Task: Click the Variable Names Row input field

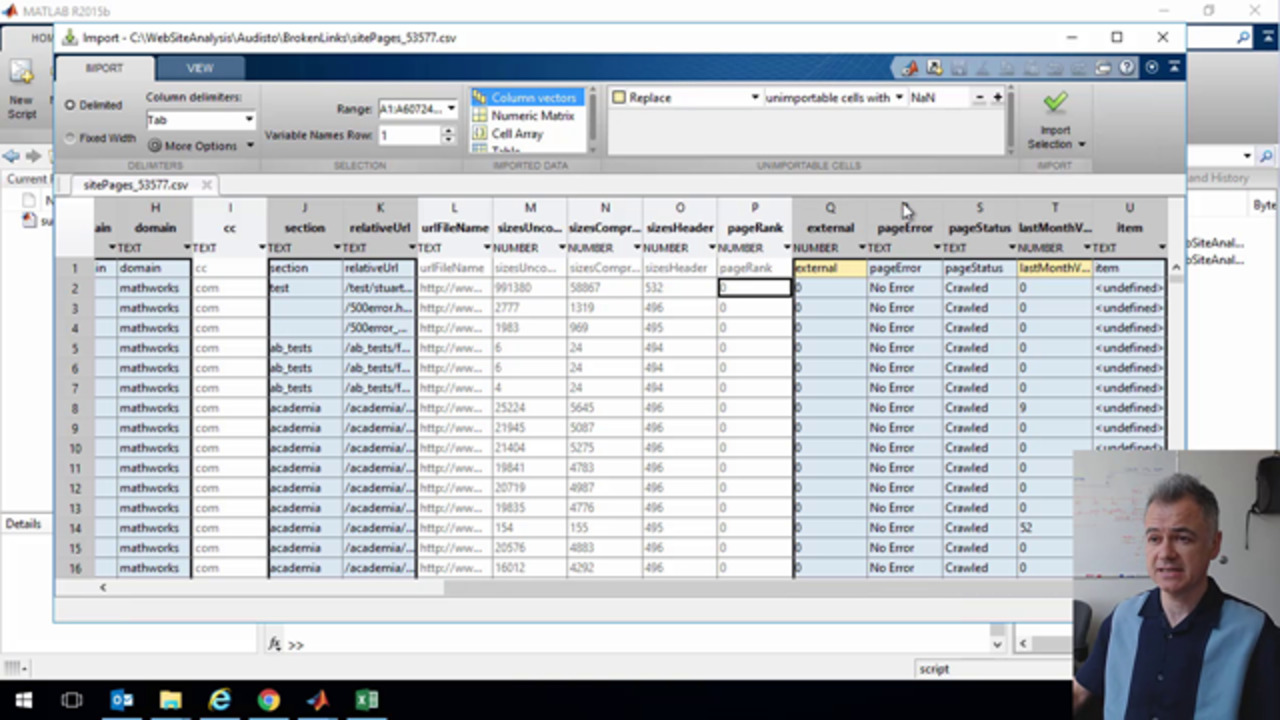Action: coord(409,135)
